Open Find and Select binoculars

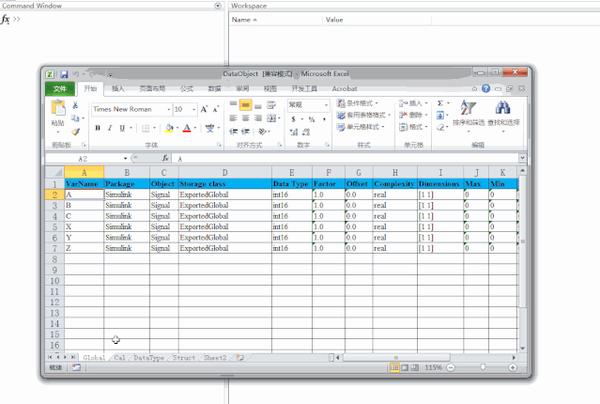pos(503,114)
